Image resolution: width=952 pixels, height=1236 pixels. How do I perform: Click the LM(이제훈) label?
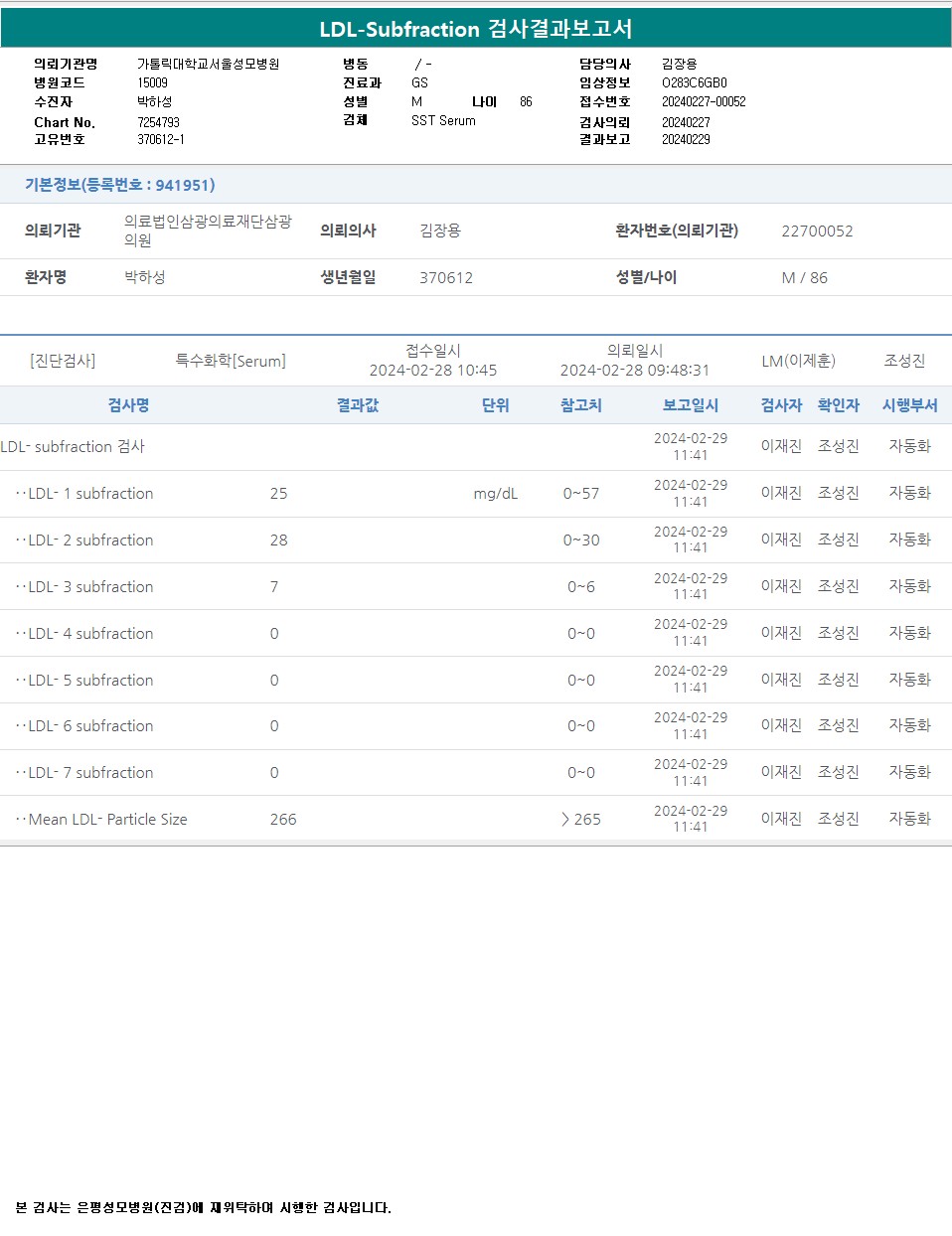coord(798,361)
